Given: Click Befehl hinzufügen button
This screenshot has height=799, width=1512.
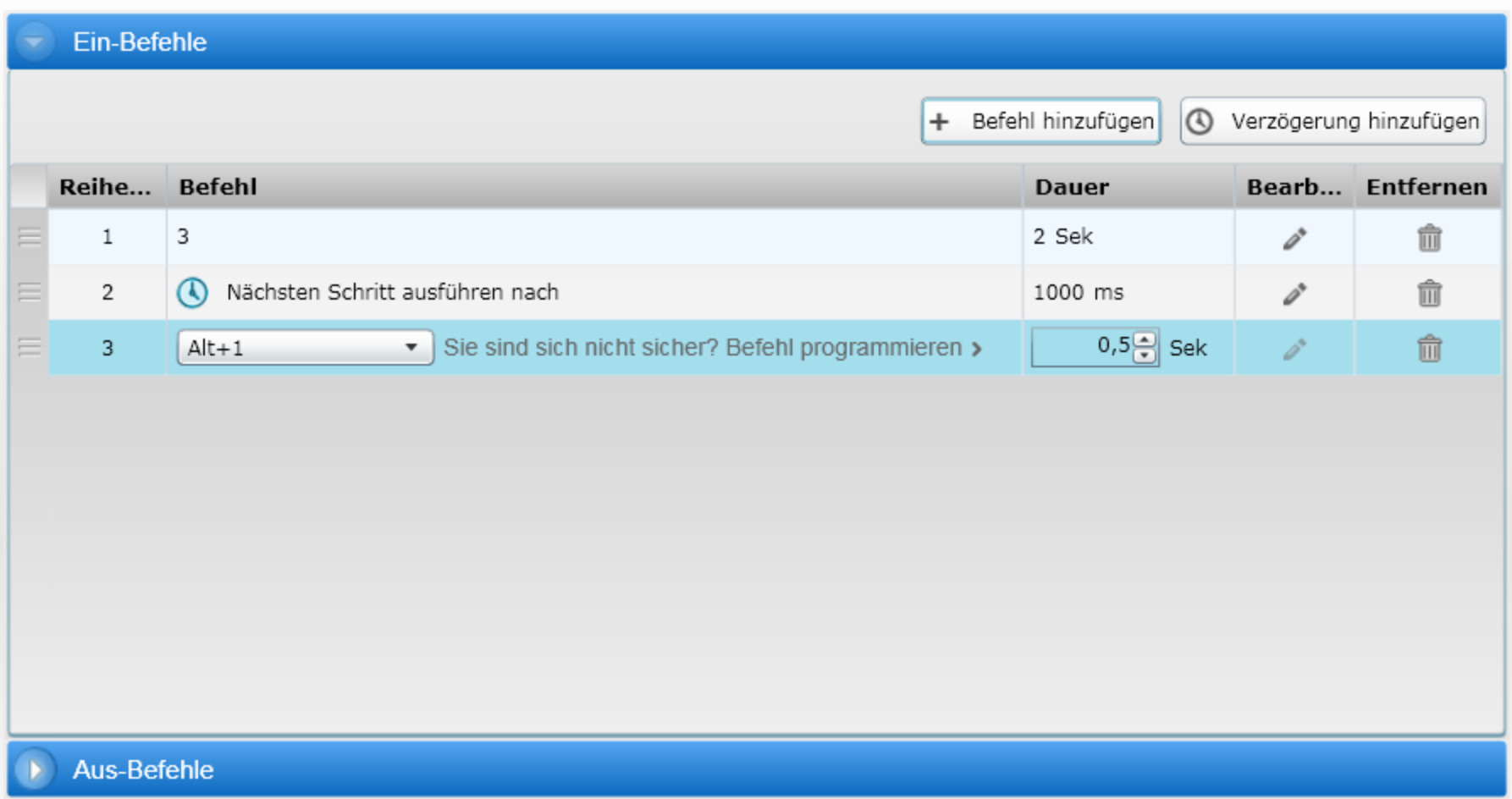Looking at the screenshot, I should click(1040, 121).
